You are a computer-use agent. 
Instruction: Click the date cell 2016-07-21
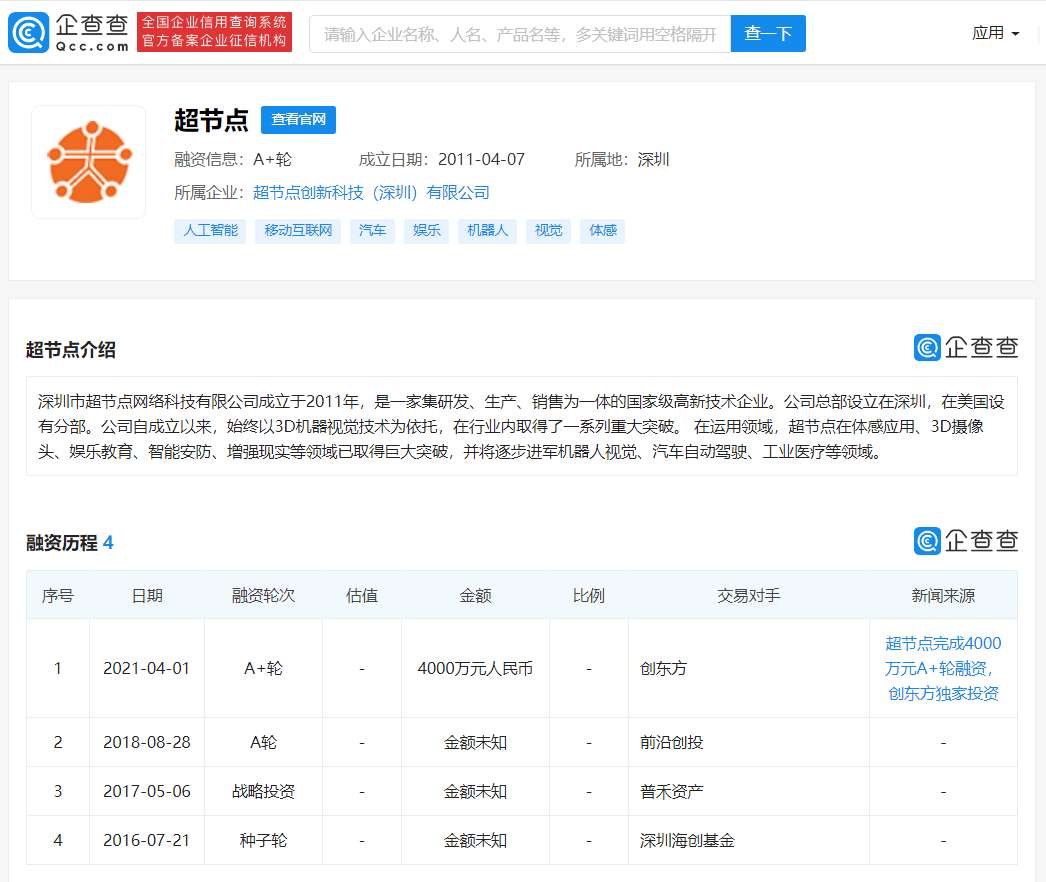[147, 840]
